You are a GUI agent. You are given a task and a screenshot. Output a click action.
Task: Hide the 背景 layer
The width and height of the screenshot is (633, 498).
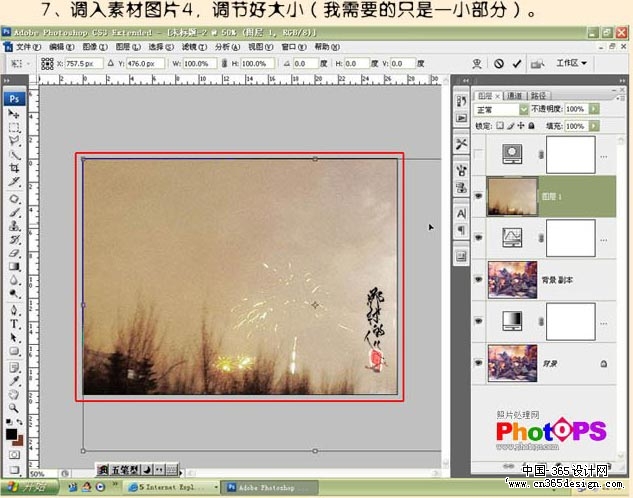479,363
